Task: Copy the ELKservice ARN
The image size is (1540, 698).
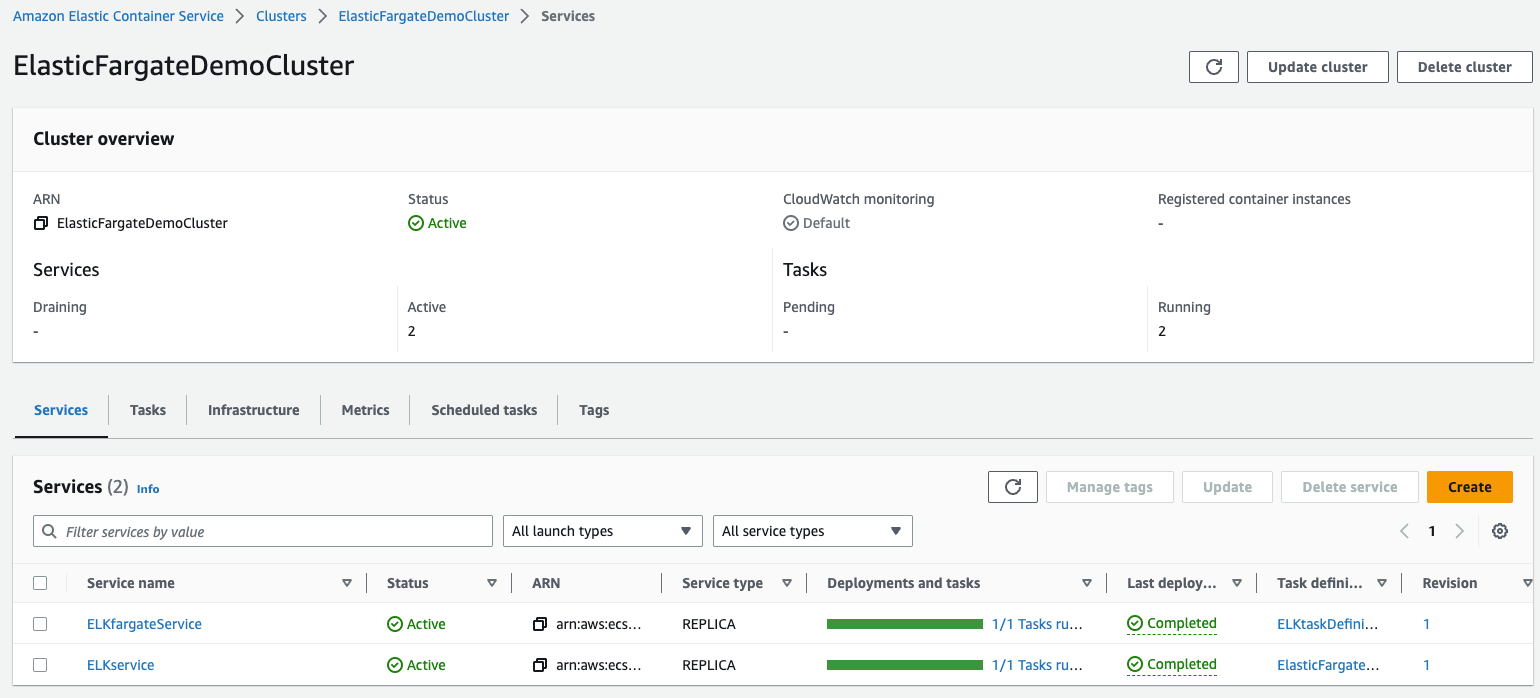Action: point(540,665)
